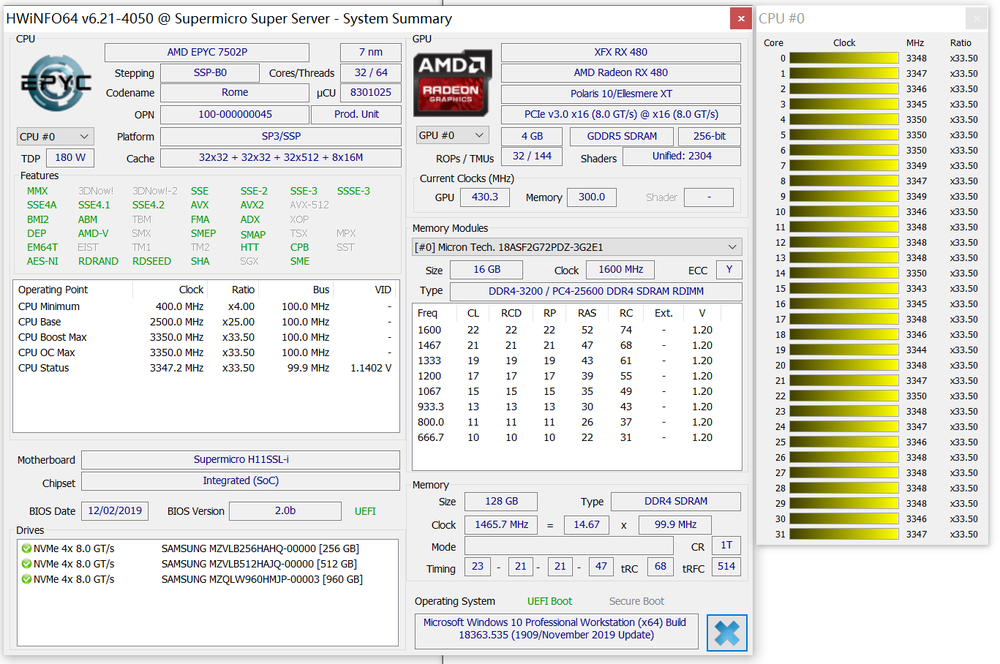Select the DDR4-3200 / PC4-25600 type field
Viewport: 1000px width, 664px height.
click(596, 291)
